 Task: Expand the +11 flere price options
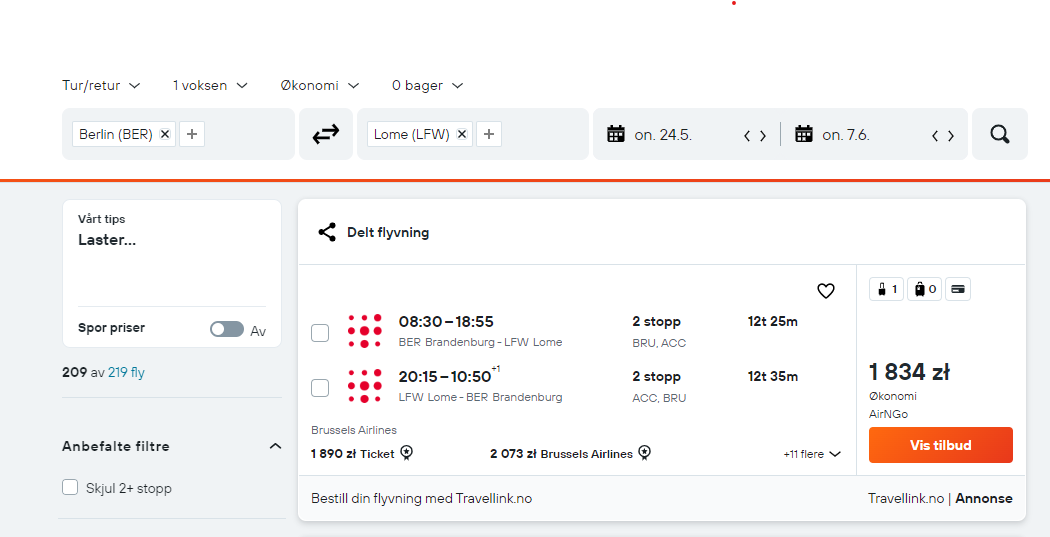click(812, 454)
